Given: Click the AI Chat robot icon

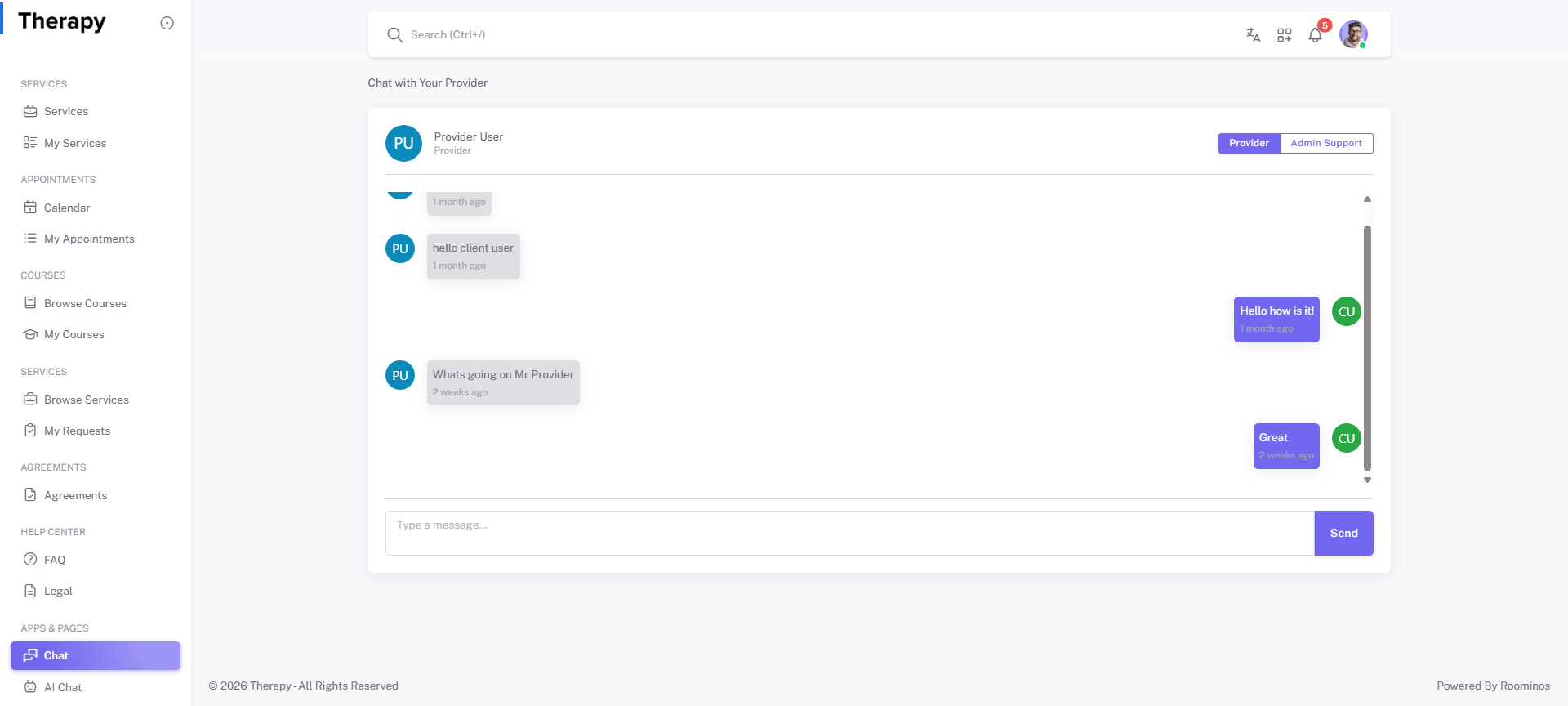Looking at the screenshot, I should click(x=30, y=686).
